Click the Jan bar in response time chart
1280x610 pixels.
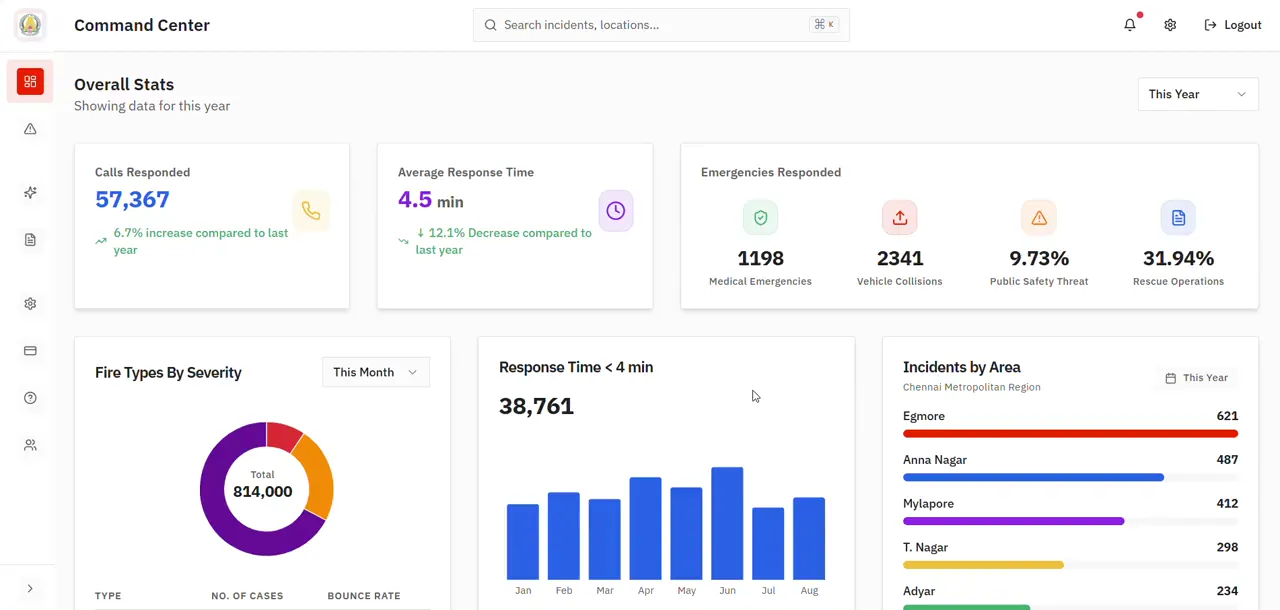click(x=523, y=542)
